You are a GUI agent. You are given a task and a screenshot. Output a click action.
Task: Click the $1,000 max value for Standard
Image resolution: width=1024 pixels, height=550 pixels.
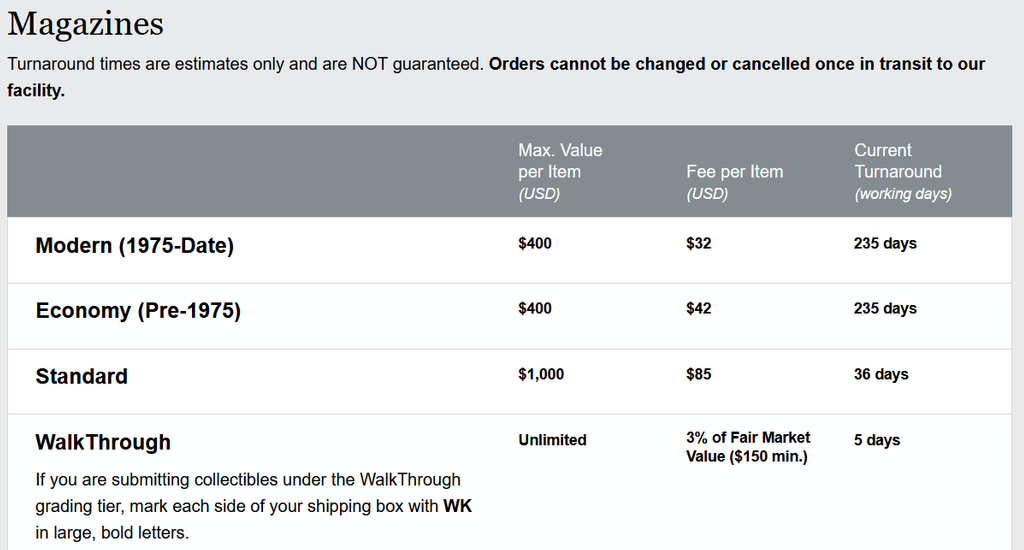(x=541, y=374)
